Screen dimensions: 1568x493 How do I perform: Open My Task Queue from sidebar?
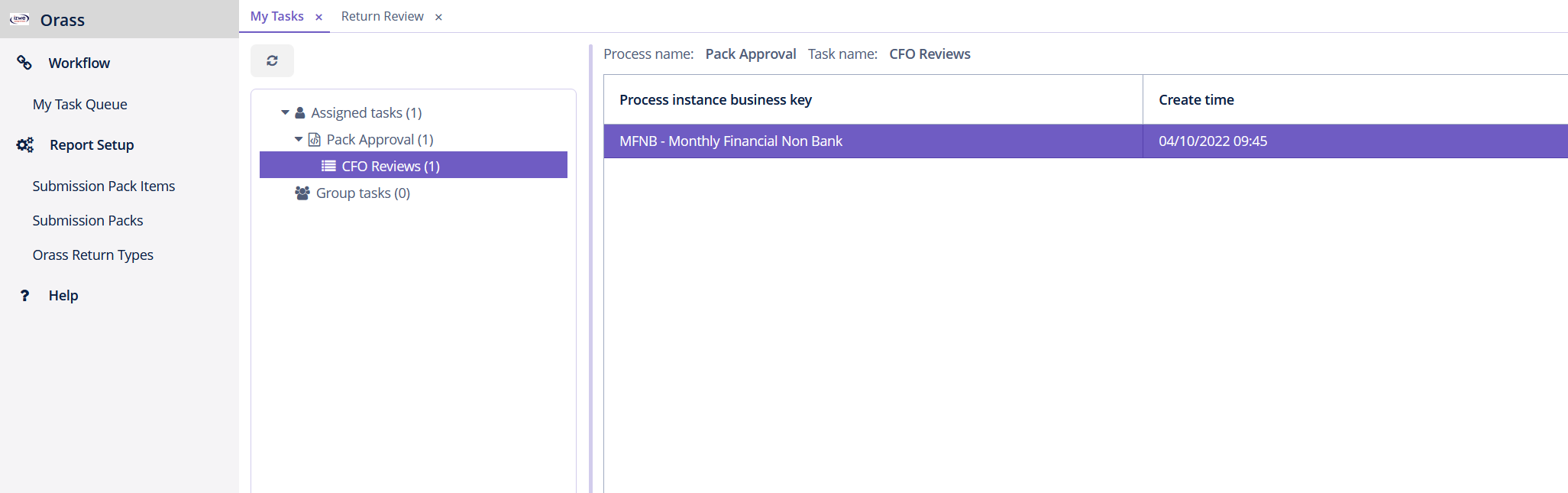coord(79,105)
